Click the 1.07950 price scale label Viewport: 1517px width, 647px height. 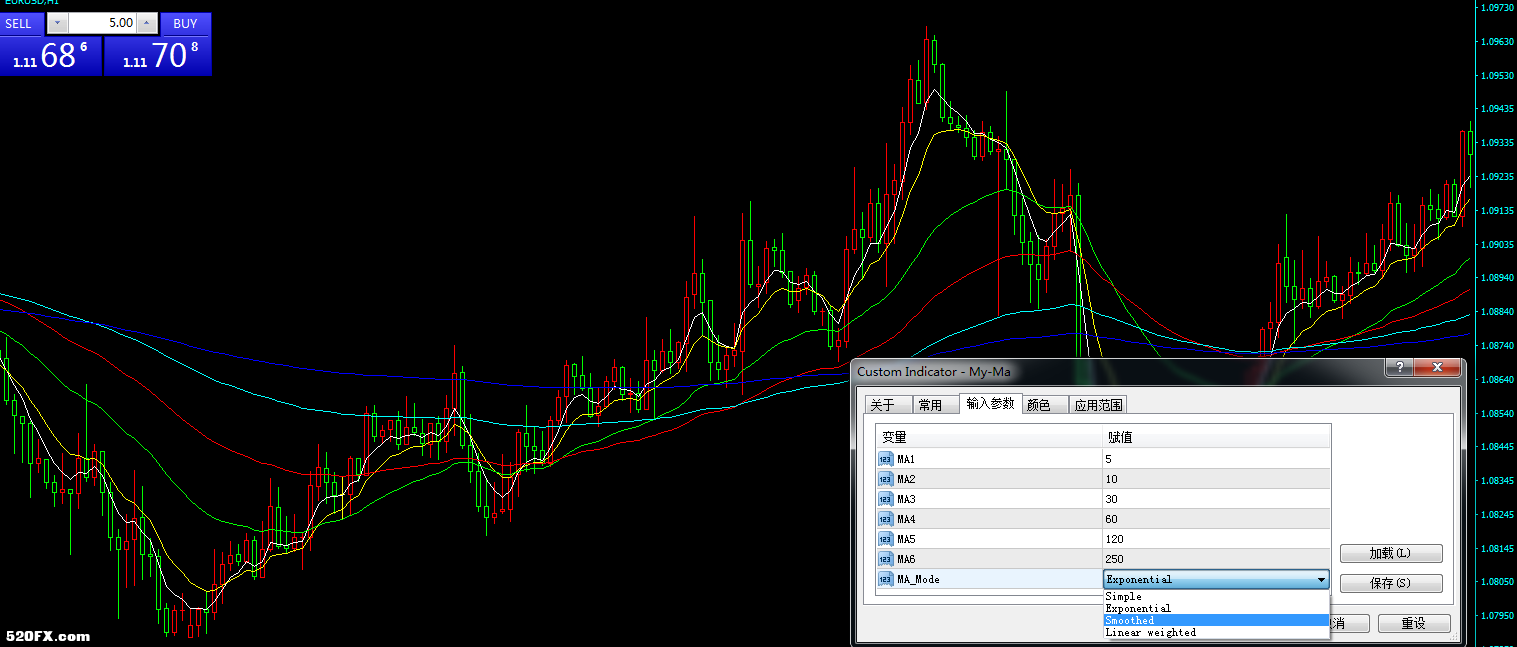click(x=1496, y=615)
